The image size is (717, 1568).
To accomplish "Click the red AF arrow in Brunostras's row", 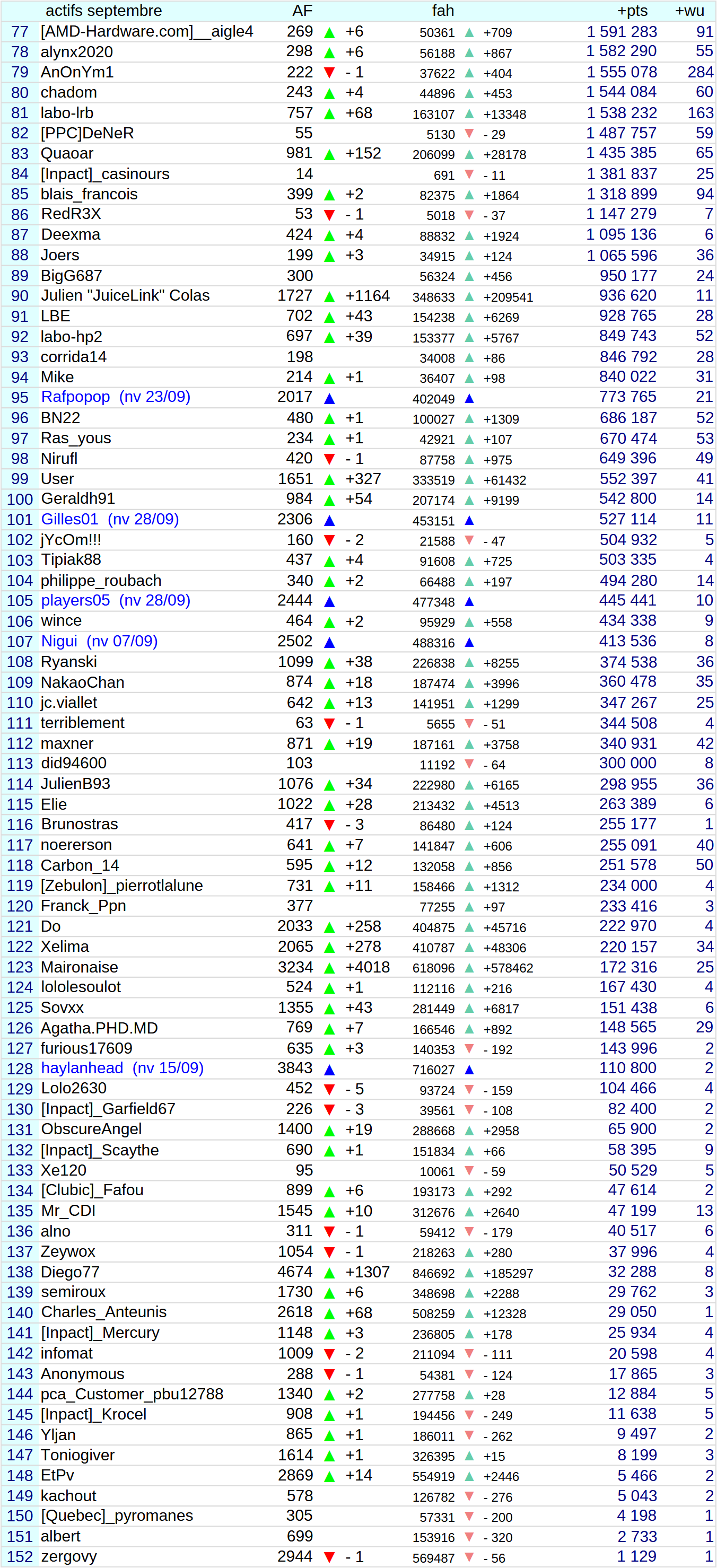I will tap(329, 826).
